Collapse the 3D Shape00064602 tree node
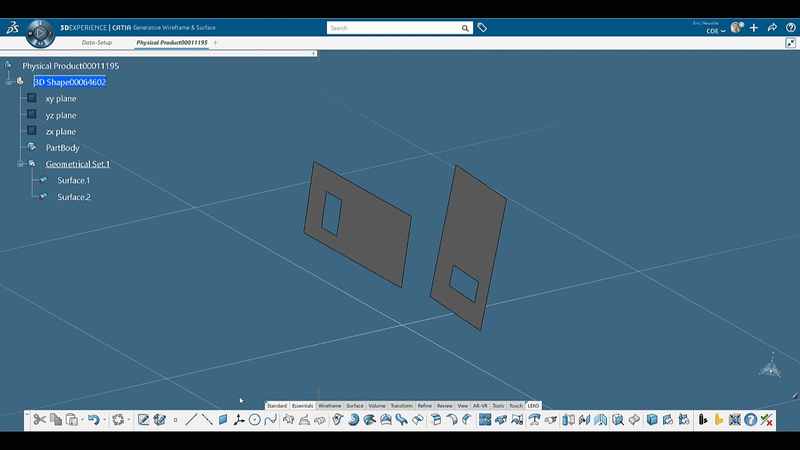800x450 pixels. click(9, 82)
